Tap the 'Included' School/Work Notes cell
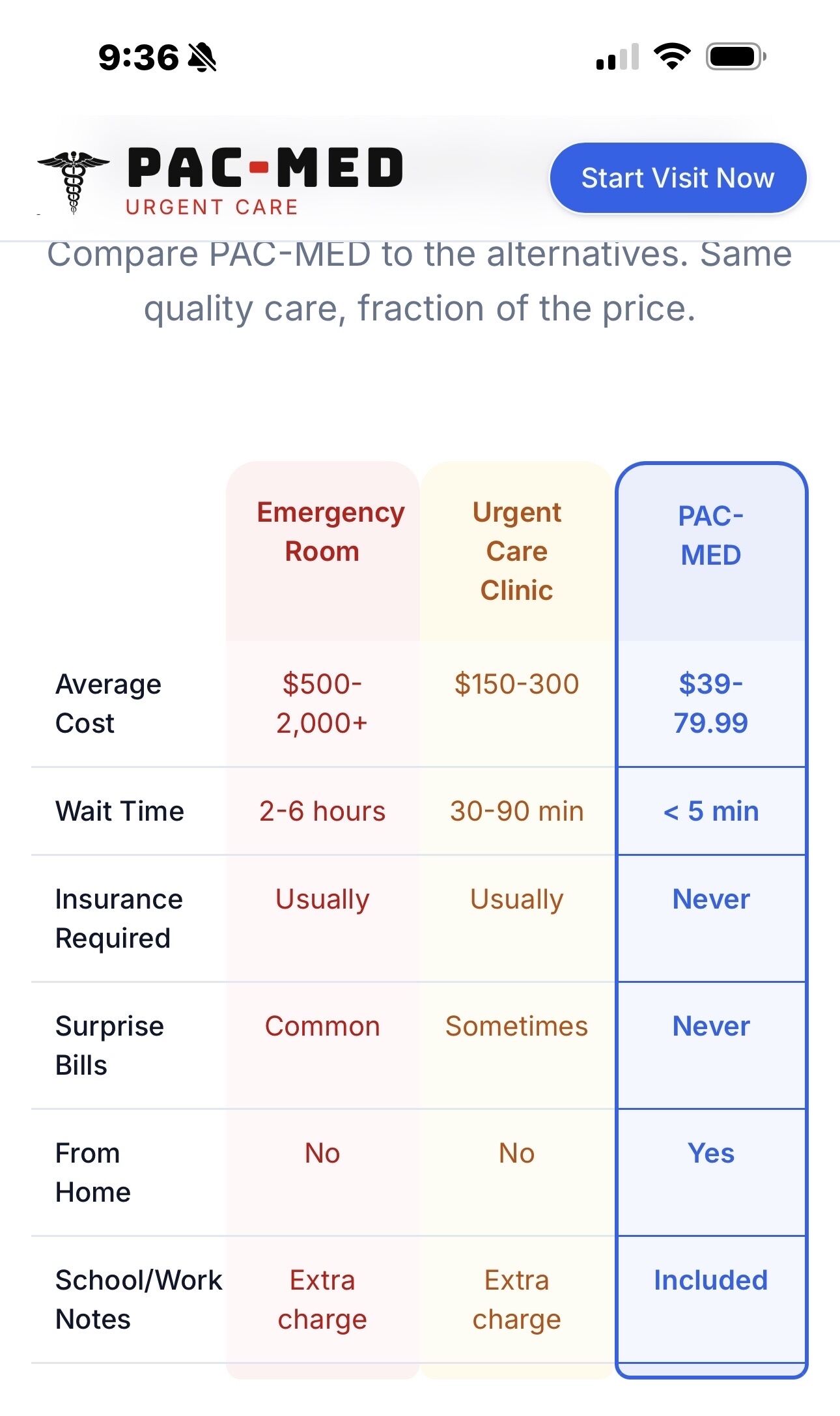Viewport: 840px width, 1416px height. click(x=710, y=1280)
